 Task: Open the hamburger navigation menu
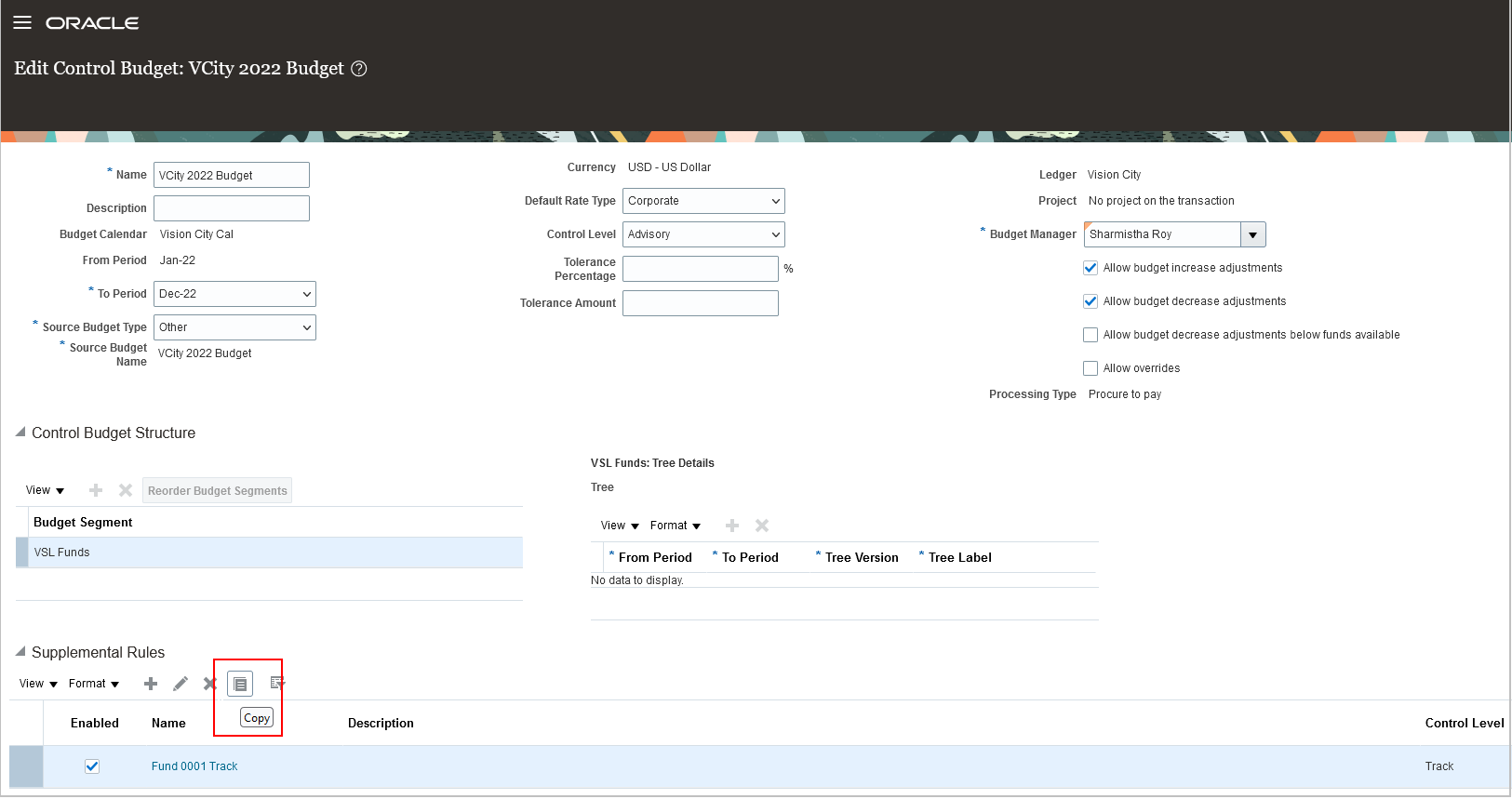coord(22,22)
